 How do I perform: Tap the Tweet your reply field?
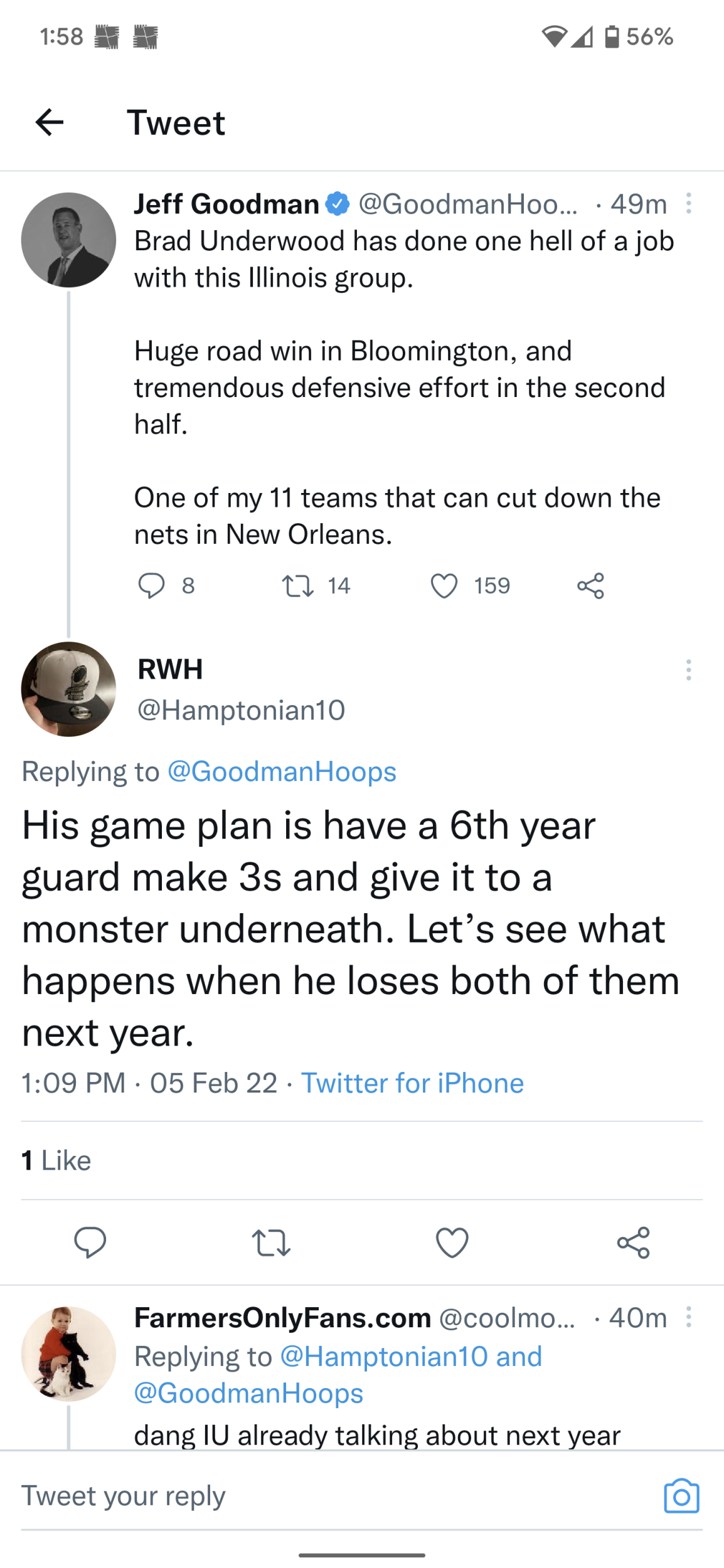point(314,1496)
